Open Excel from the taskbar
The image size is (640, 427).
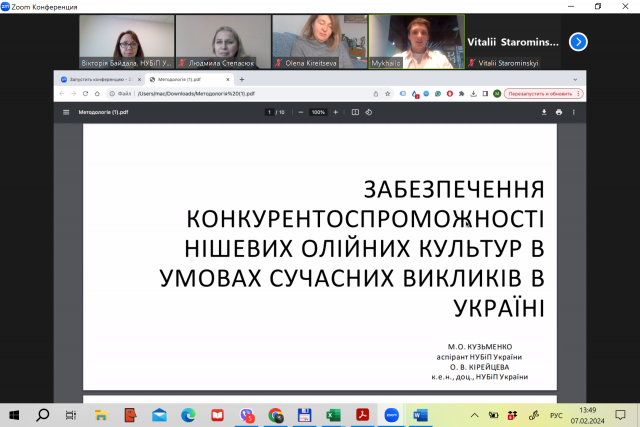pyautogui.click(x=333, y=415)
